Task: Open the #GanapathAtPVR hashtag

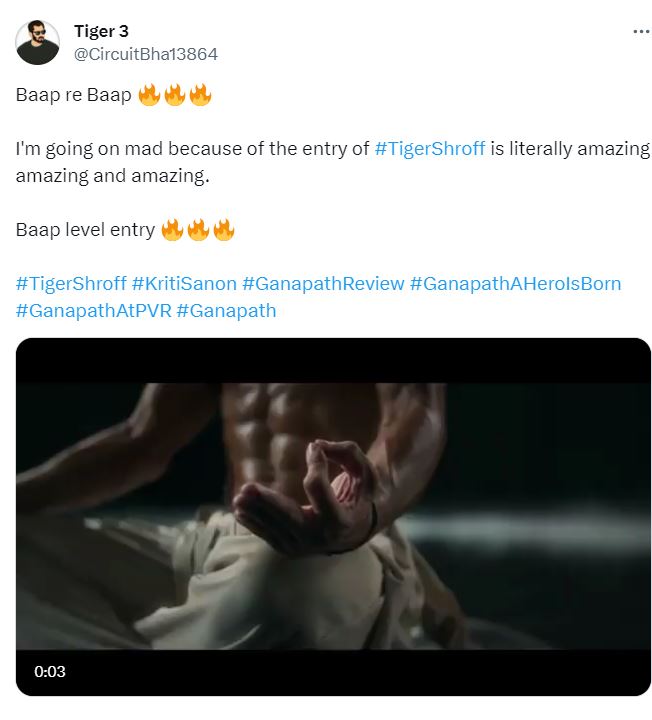Action: click(93, 310)
